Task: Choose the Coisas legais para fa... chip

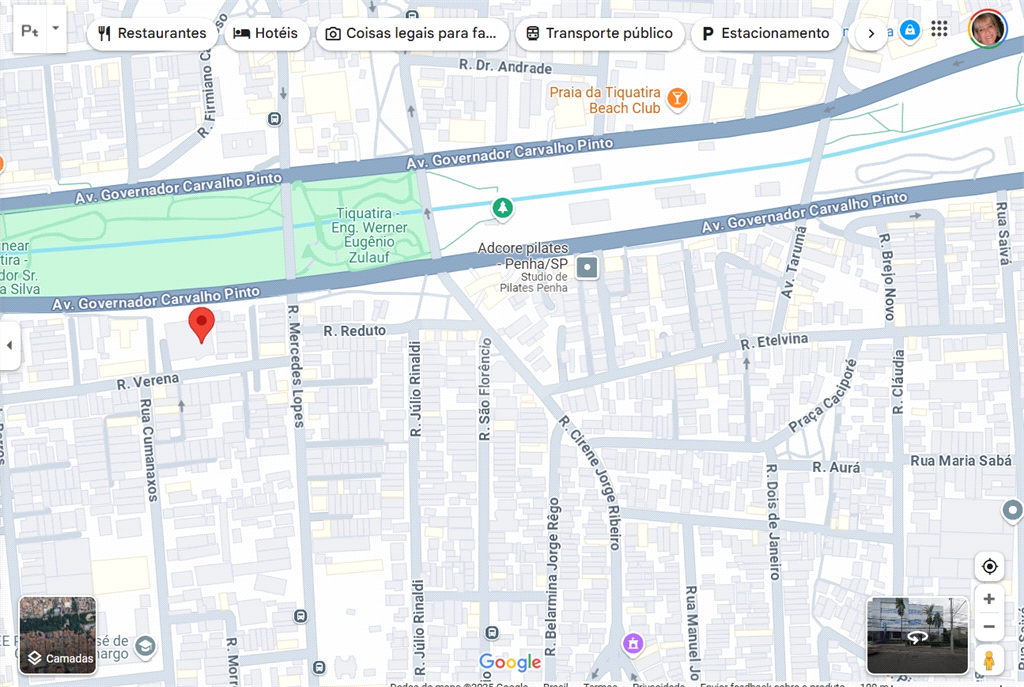Action: coord(411,33)
